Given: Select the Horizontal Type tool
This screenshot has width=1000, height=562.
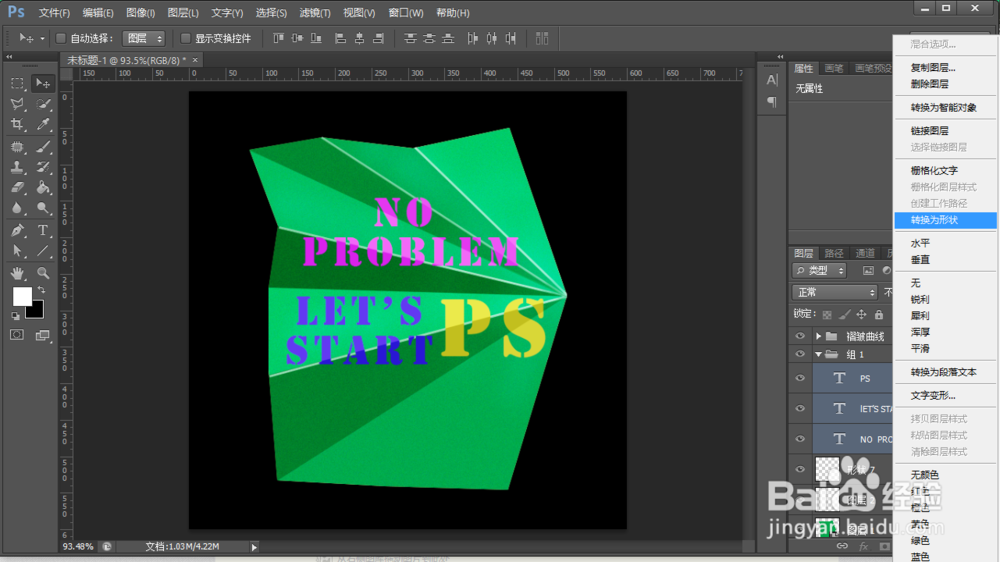Looking at the screenshot, I should coord(43,230).
